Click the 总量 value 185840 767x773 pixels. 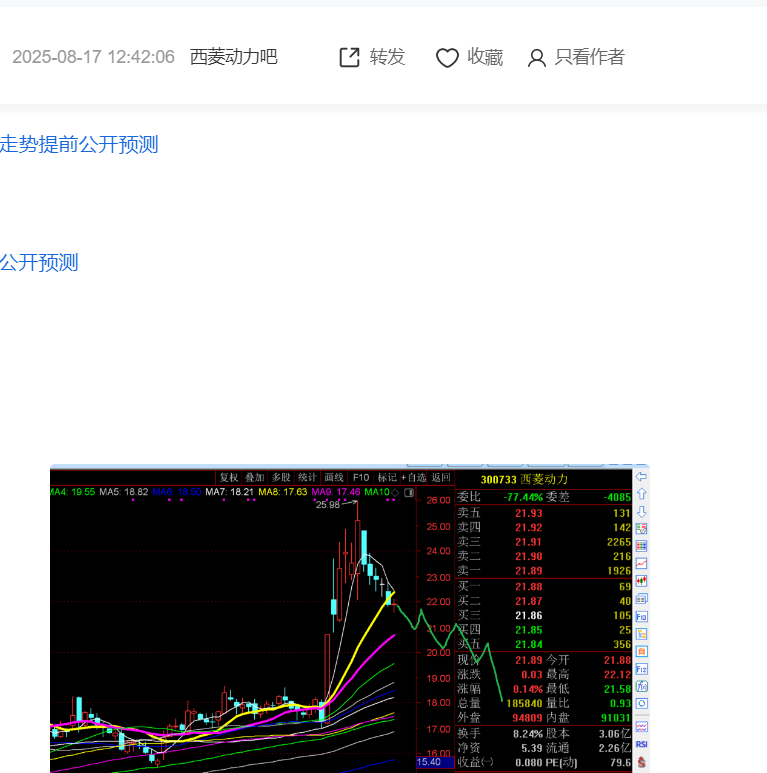524,703
